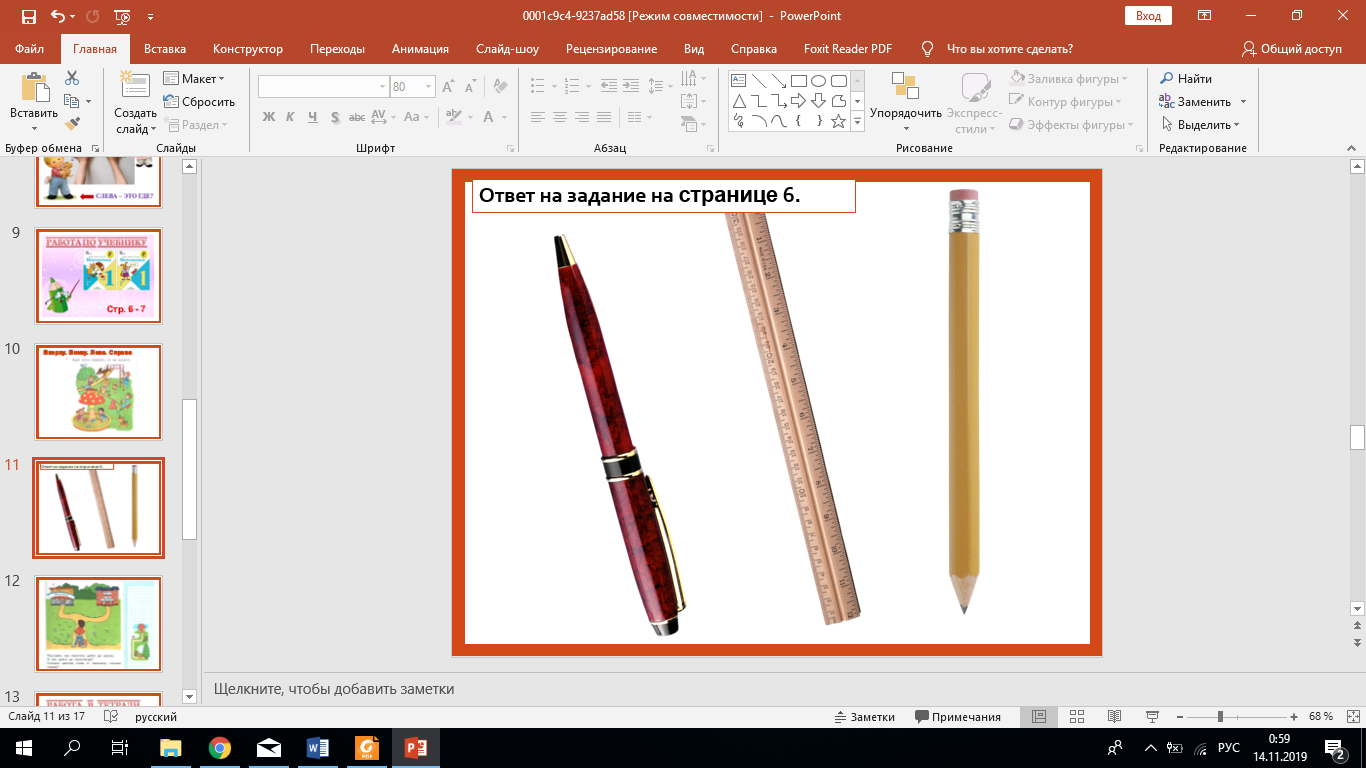
Task: Select the five-point star shape
Action: coord(838,121)
